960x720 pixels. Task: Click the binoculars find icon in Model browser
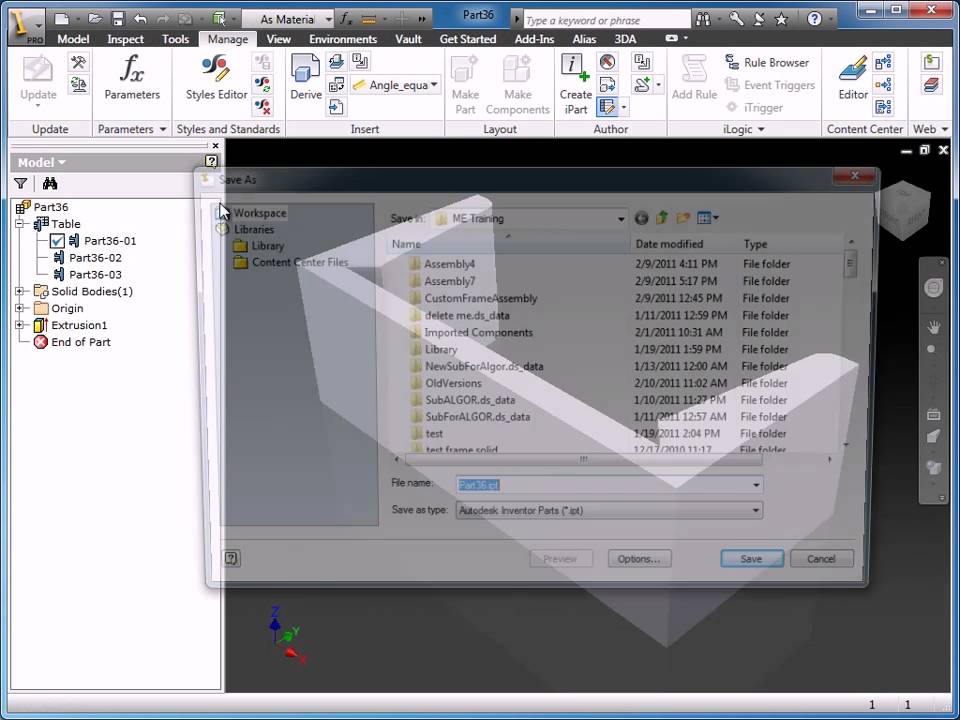[x=50, y=183]
